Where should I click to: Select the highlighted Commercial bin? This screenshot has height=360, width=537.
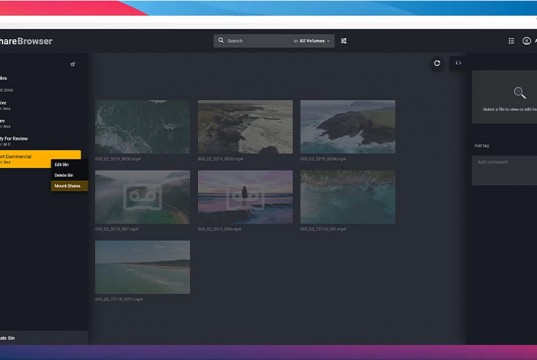[40, 159]
